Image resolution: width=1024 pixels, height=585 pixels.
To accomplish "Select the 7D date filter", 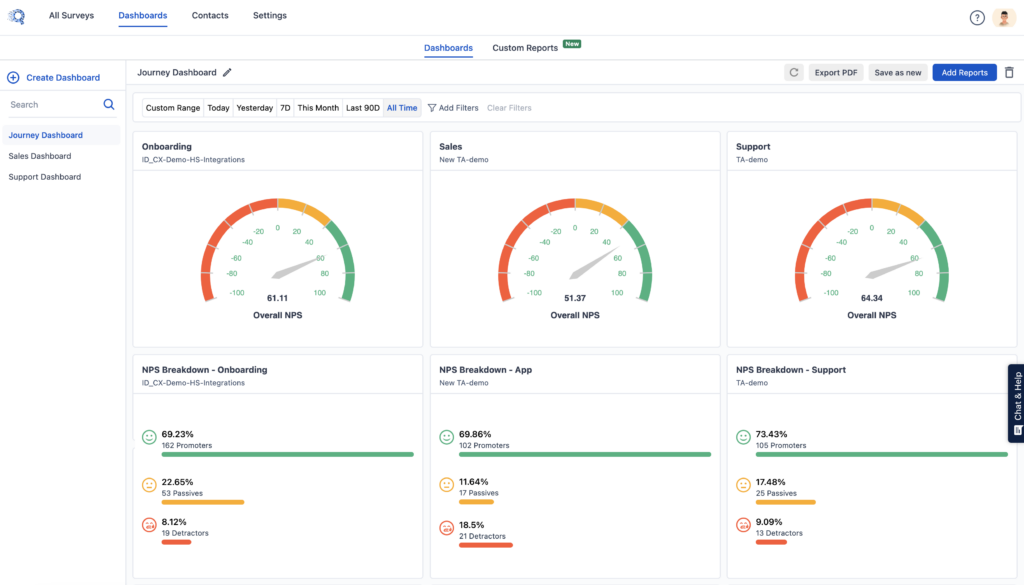I will click(x=284, y=107).
